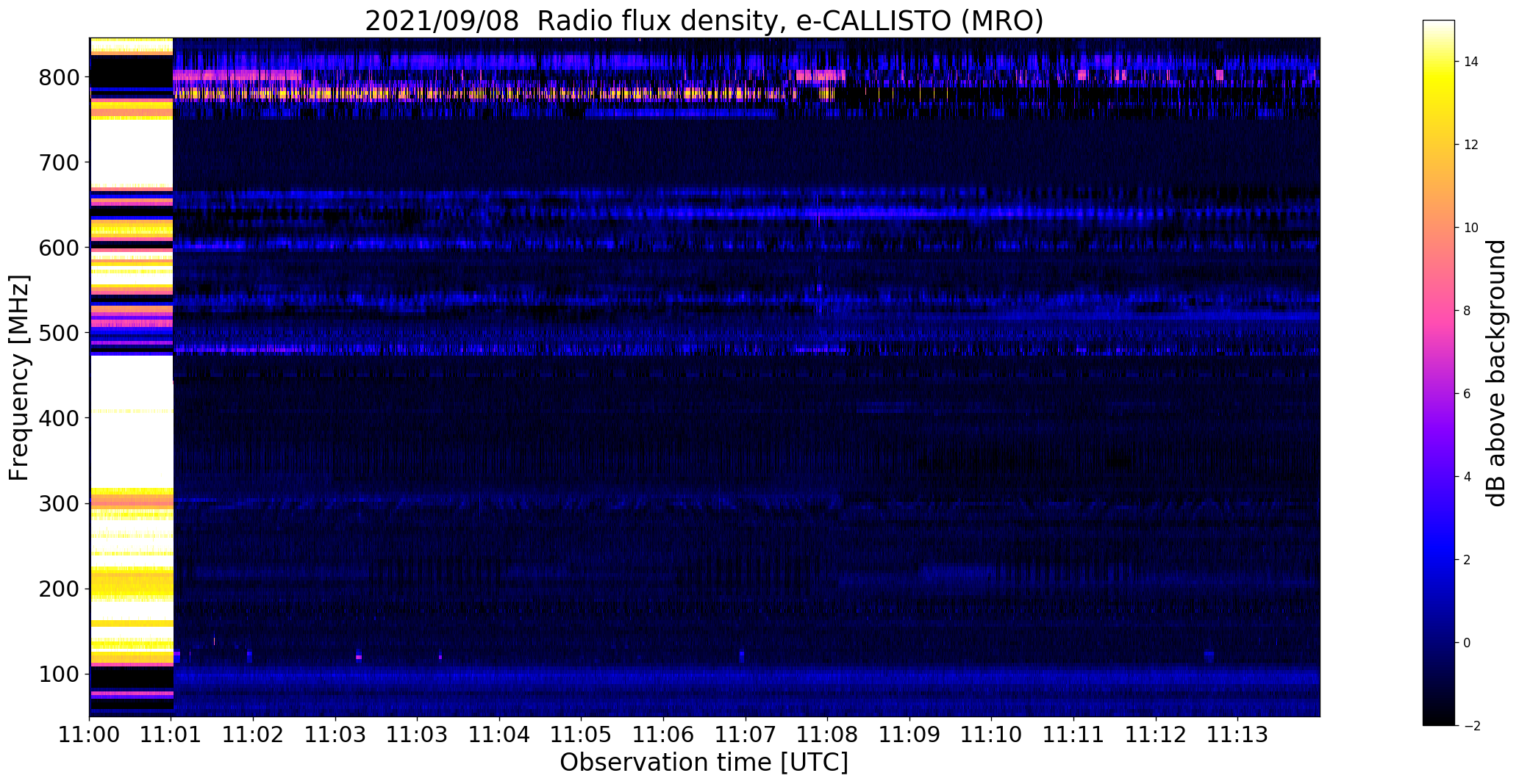Click the 11:09 time tick label
This screenshot has width=1519, height=784.
(909, 734)
